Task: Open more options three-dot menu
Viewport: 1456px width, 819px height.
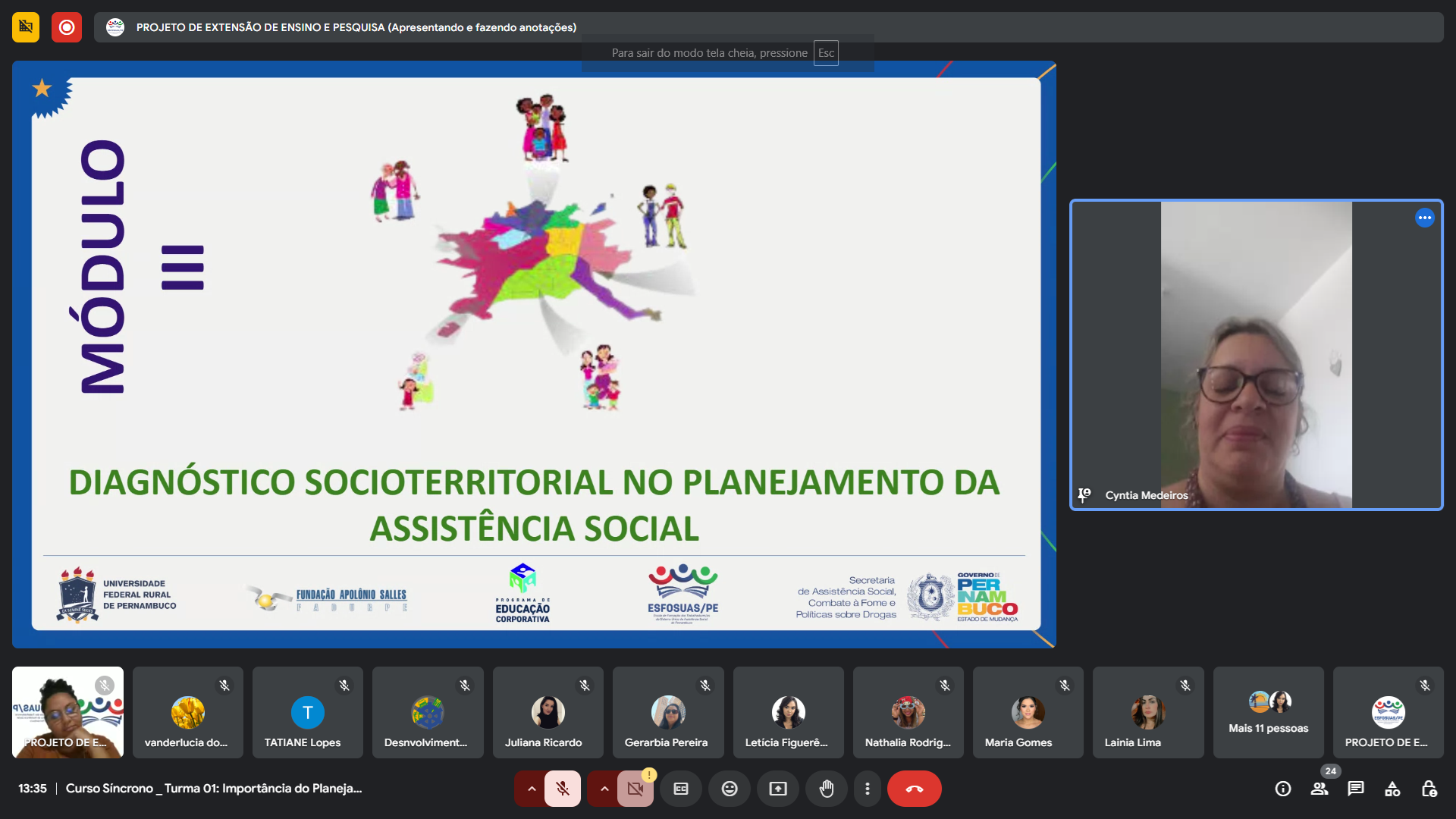Action: point(868,789)
